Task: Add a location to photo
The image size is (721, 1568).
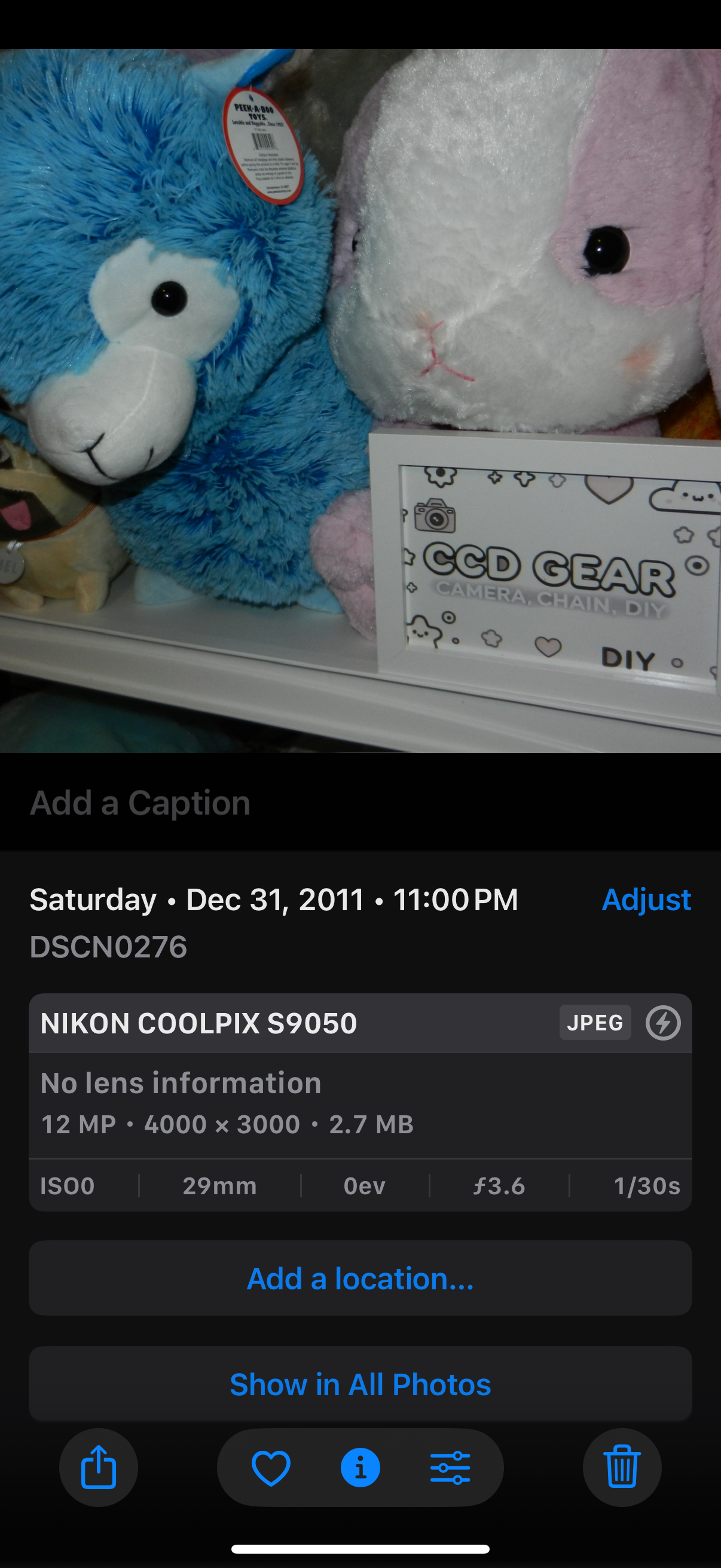Action: tap(360, 1279)
